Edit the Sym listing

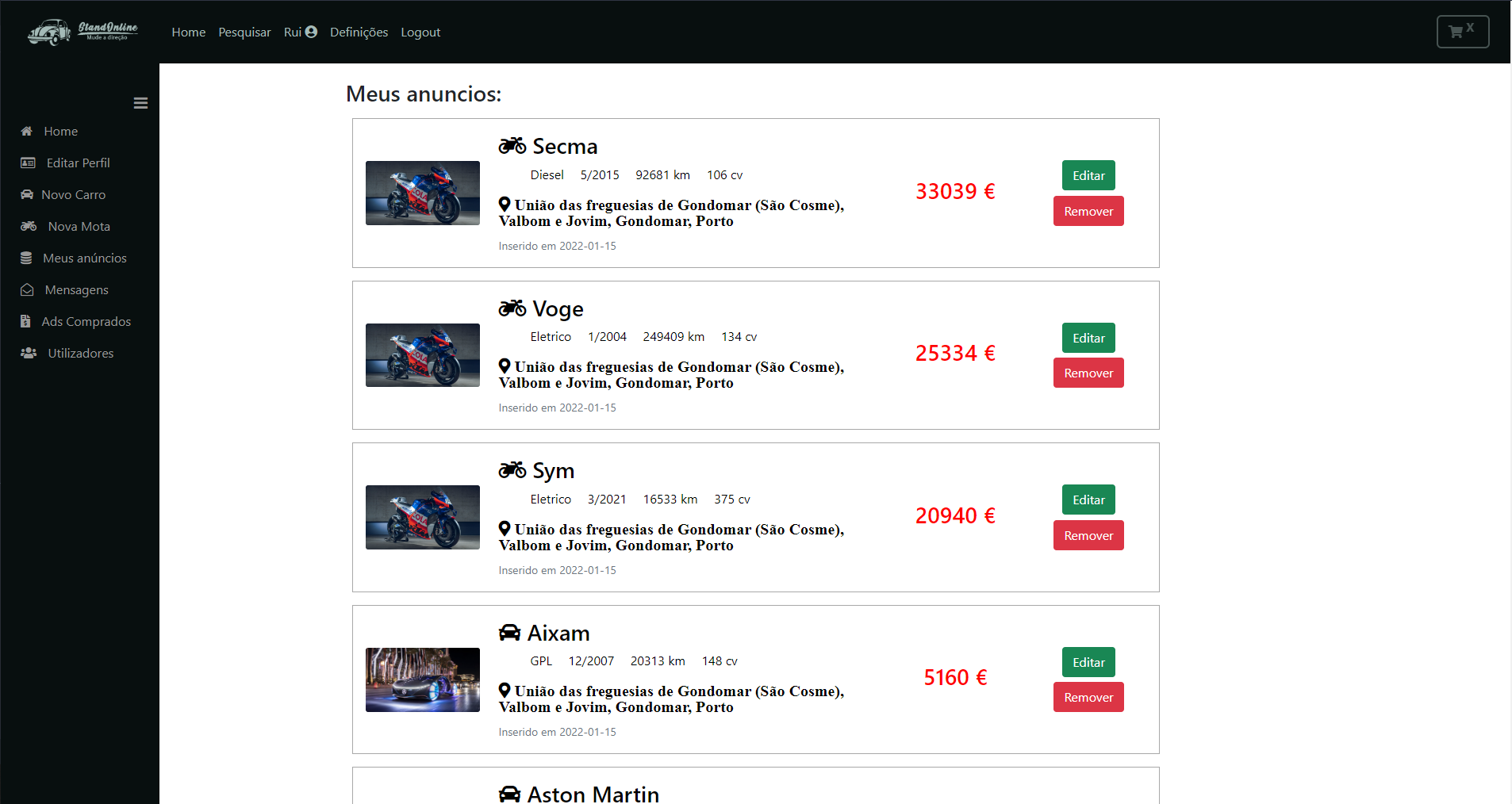tap(1088, 500)
